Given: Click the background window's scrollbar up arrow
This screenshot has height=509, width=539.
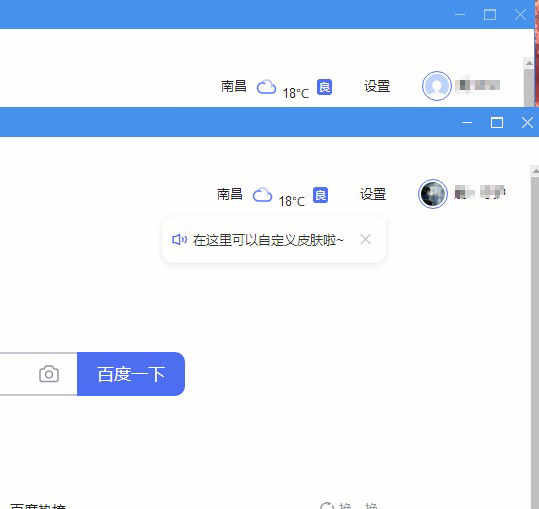Looking at the screenshot, I should [529, 63].
